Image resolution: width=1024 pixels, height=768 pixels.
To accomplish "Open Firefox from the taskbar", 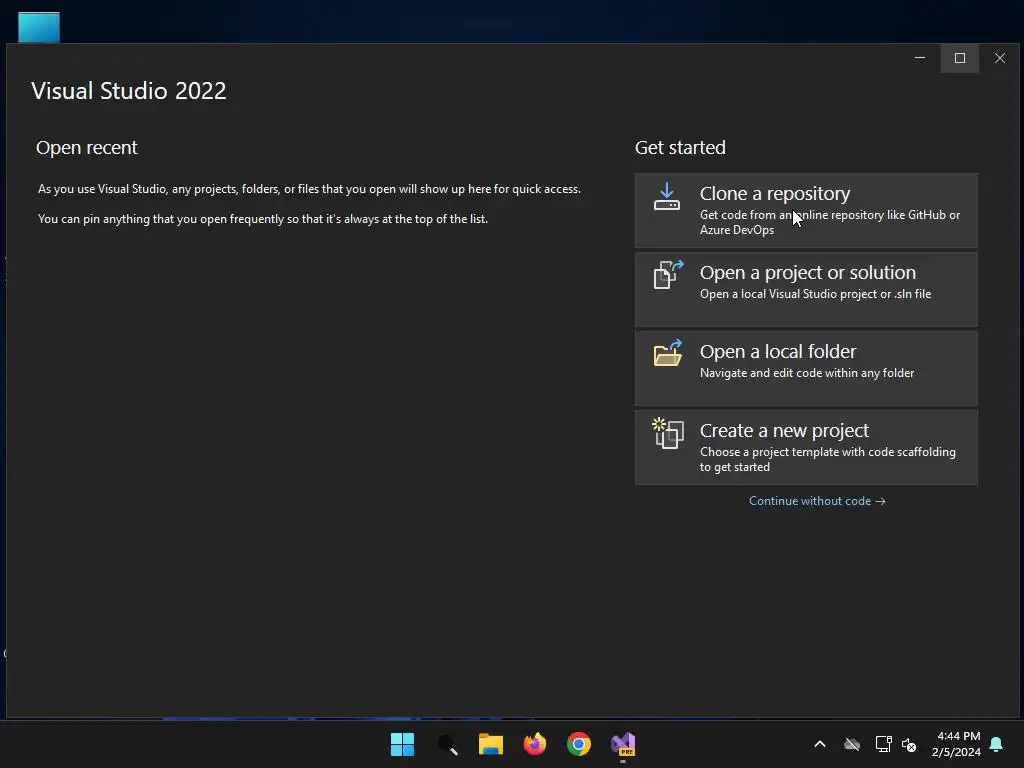I will 535,744.
